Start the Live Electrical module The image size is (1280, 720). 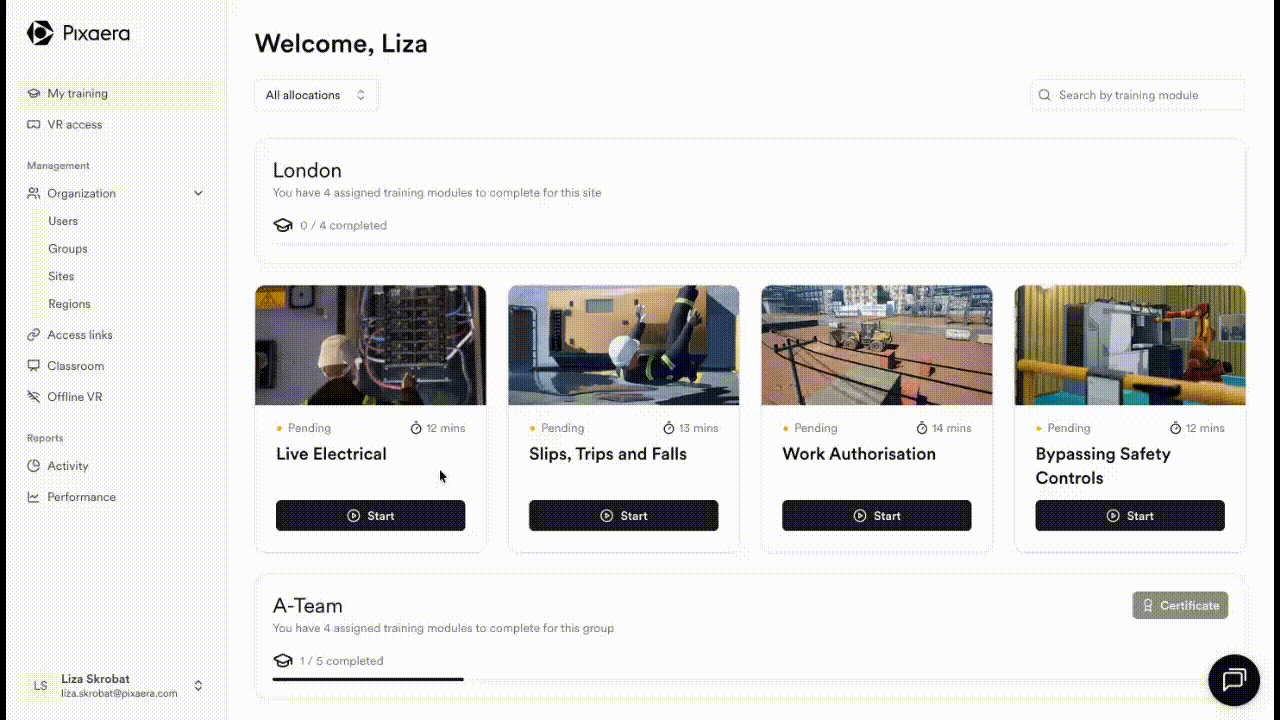click(x=370, y=516)
